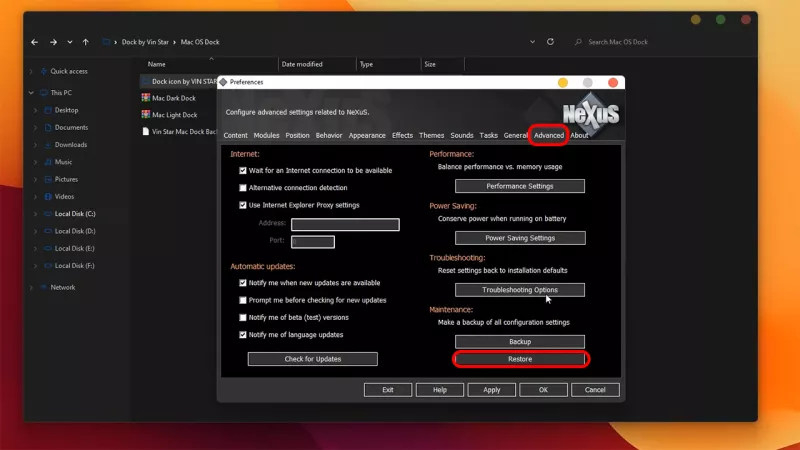Enable Notify me of beta versions
This screenshot has width=800, height=450.
[x=243, y=318]
